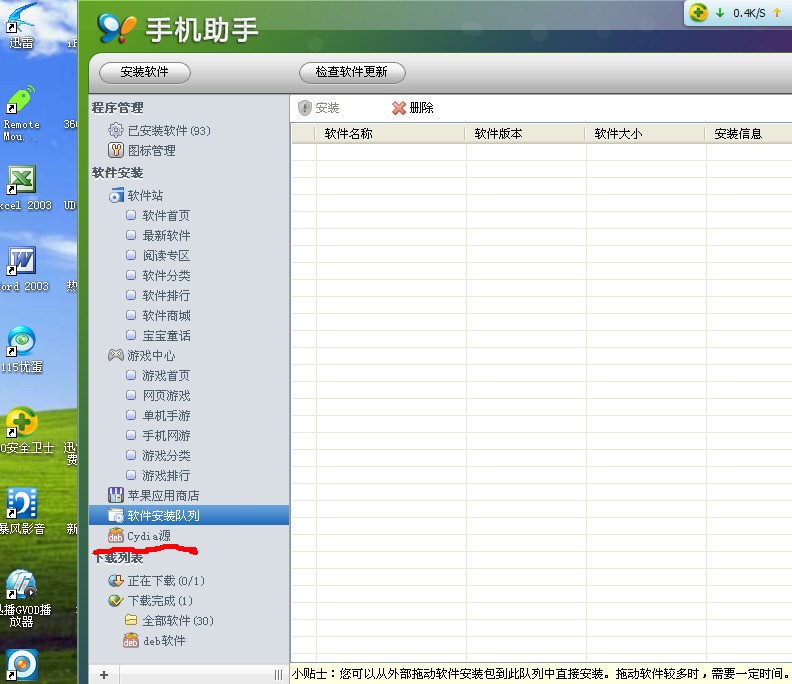The width and height of the screenshot is (792, 684).
Task: Open the Cydia源 deb item
Action: tap(139, 535)
